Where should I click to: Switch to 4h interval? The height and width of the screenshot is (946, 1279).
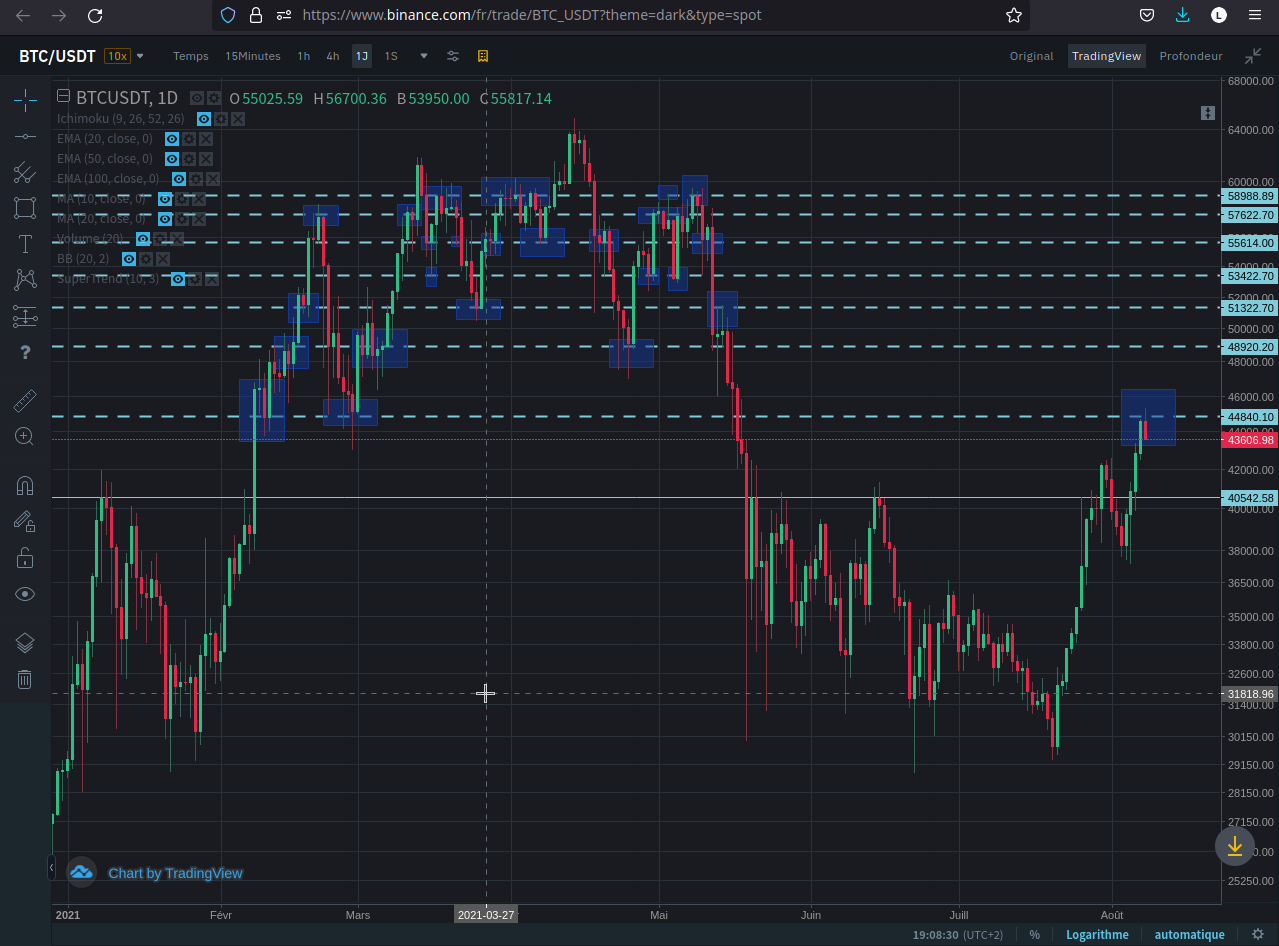[333, 56]
